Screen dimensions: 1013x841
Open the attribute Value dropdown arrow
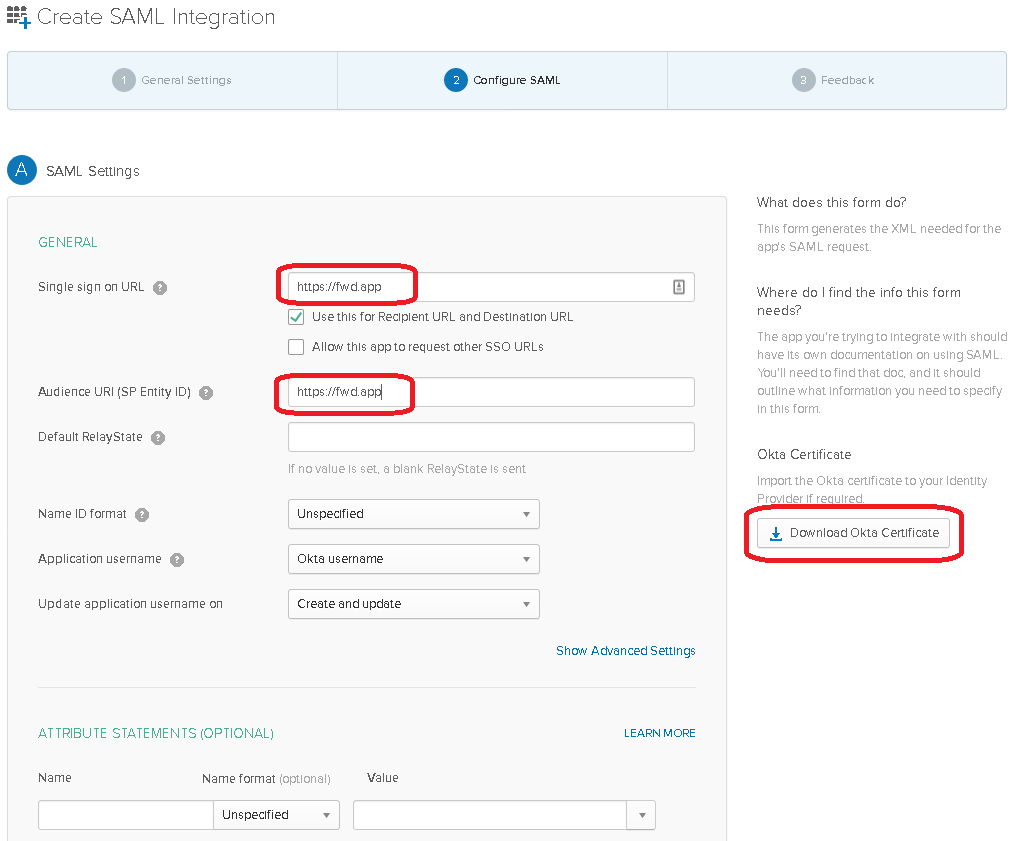click(x=642, y=815)
